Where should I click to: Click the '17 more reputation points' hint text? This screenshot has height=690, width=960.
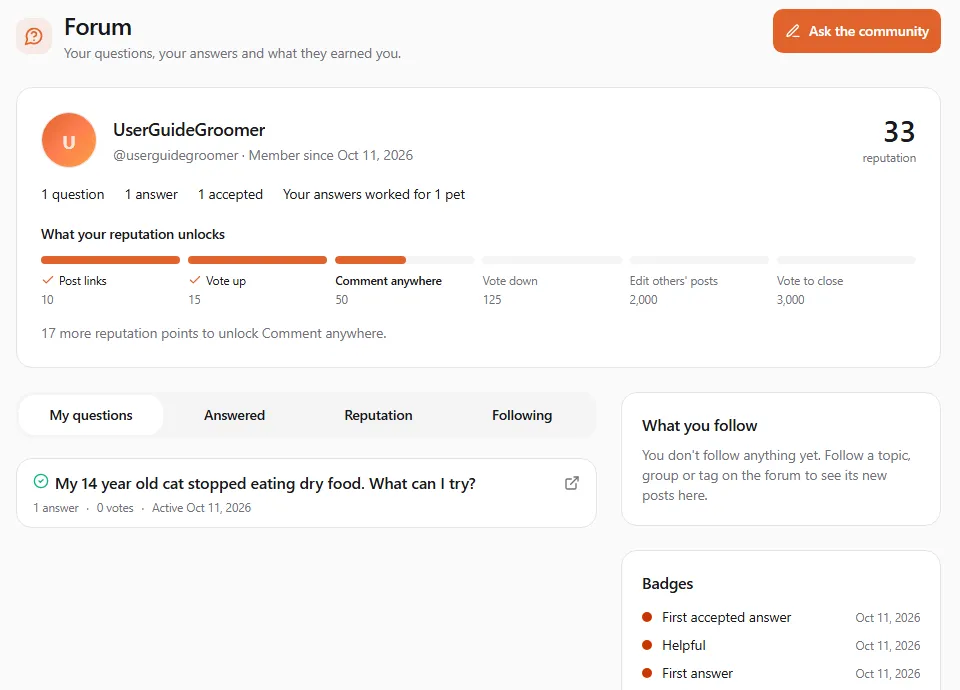tap(214, 334)
